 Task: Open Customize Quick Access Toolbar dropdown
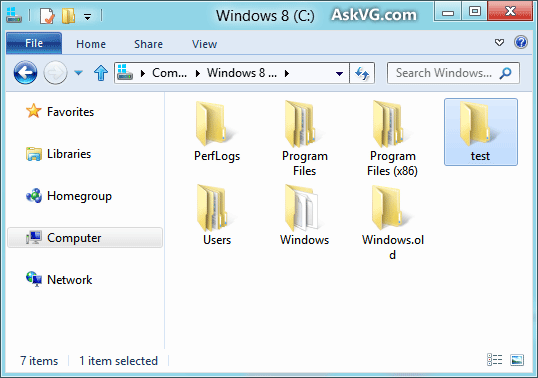pyautogui.click(x=88, y=16)
